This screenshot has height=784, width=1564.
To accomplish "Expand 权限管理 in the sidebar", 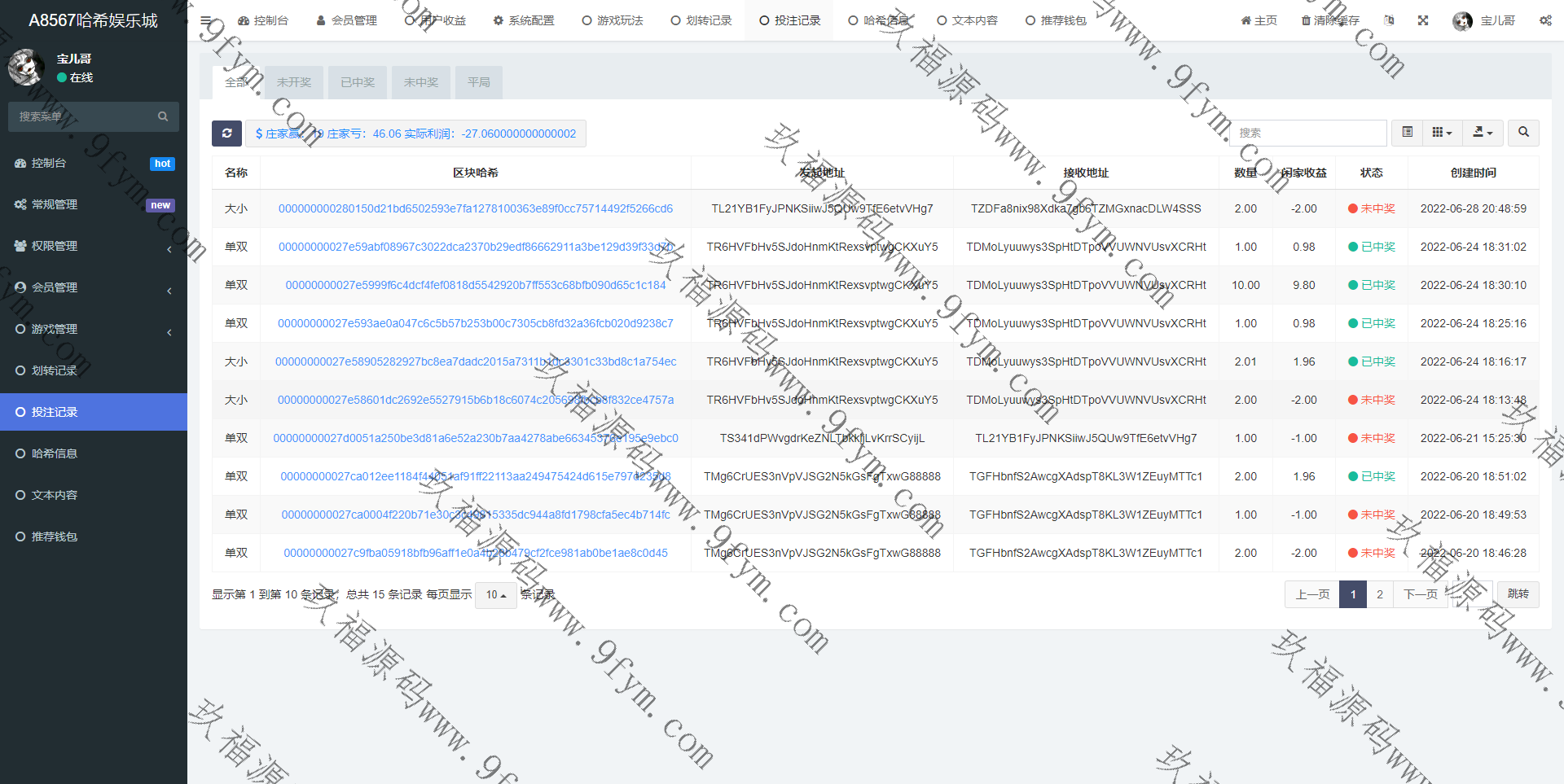I will click(94, 246).
